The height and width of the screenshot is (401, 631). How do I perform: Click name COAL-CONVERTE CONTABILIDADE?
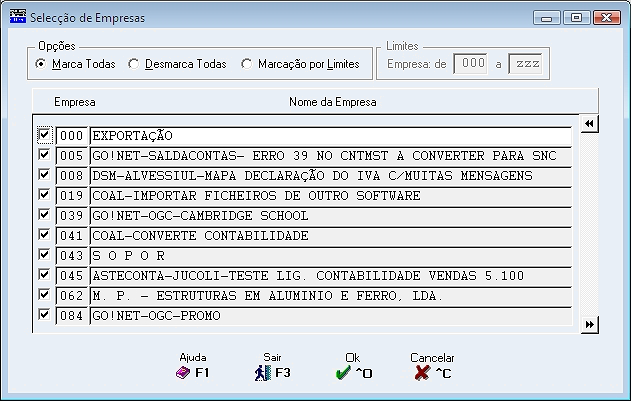(330, 236)
